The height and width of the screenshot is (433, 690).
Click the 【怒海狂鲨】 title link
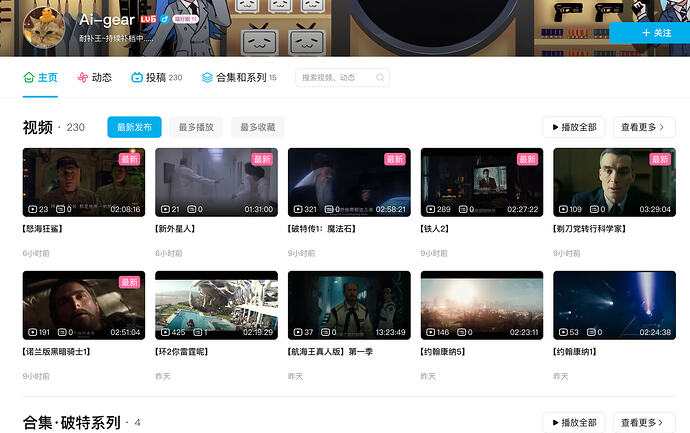[43, 229]
